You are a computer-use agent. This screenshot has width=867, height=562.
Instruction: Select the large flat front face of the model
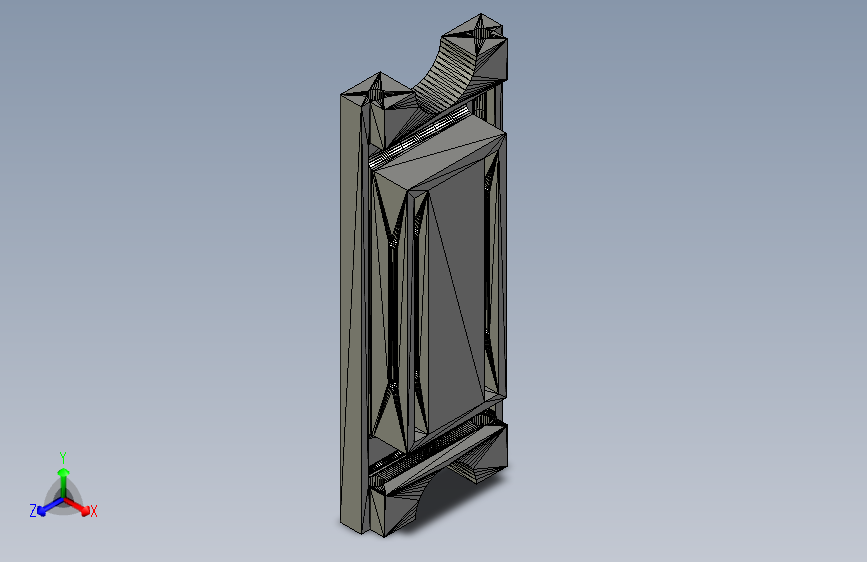point(457,297)
